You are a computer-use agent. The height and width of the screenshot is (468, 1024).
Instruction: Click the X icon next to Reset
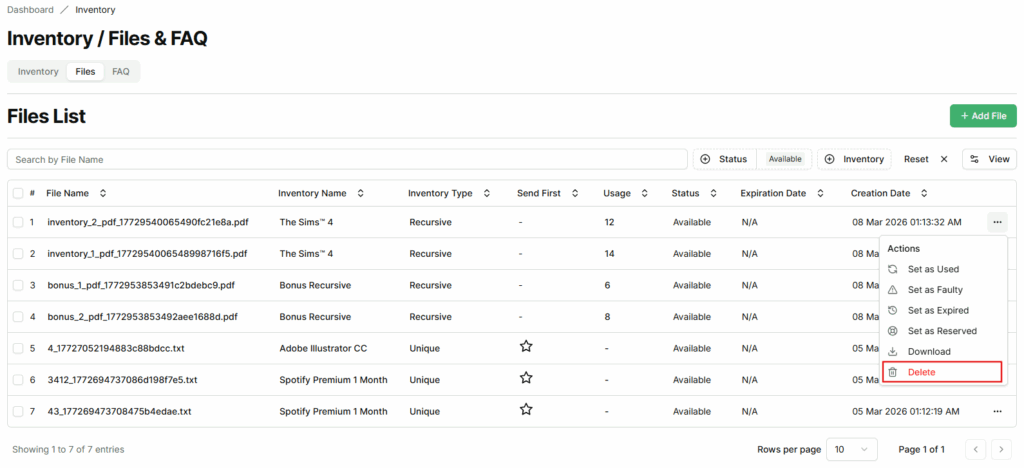click(x=943, y=159)
